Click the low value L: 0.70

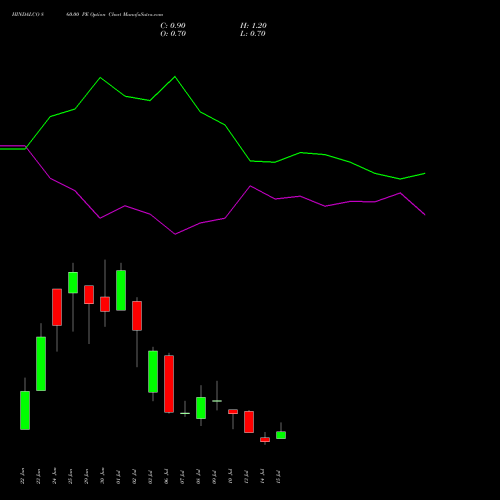[253, 34]
